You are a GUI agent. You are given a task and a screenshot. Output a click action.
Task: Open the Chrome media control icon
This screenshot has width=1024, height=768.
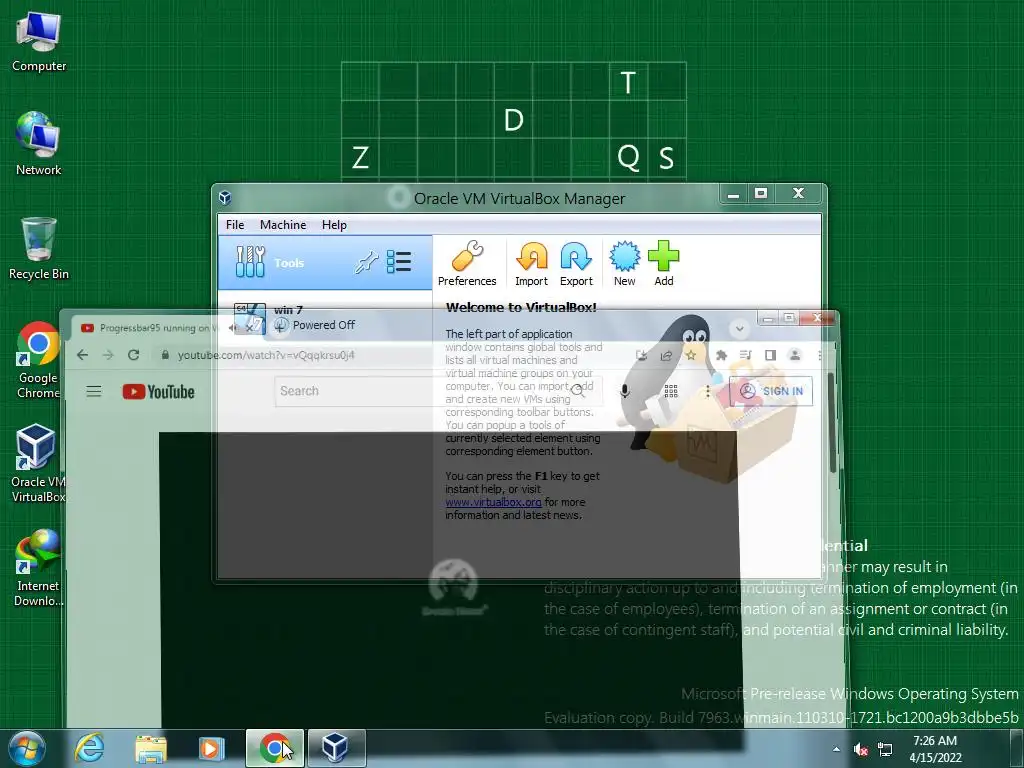[x=746, y=355]
